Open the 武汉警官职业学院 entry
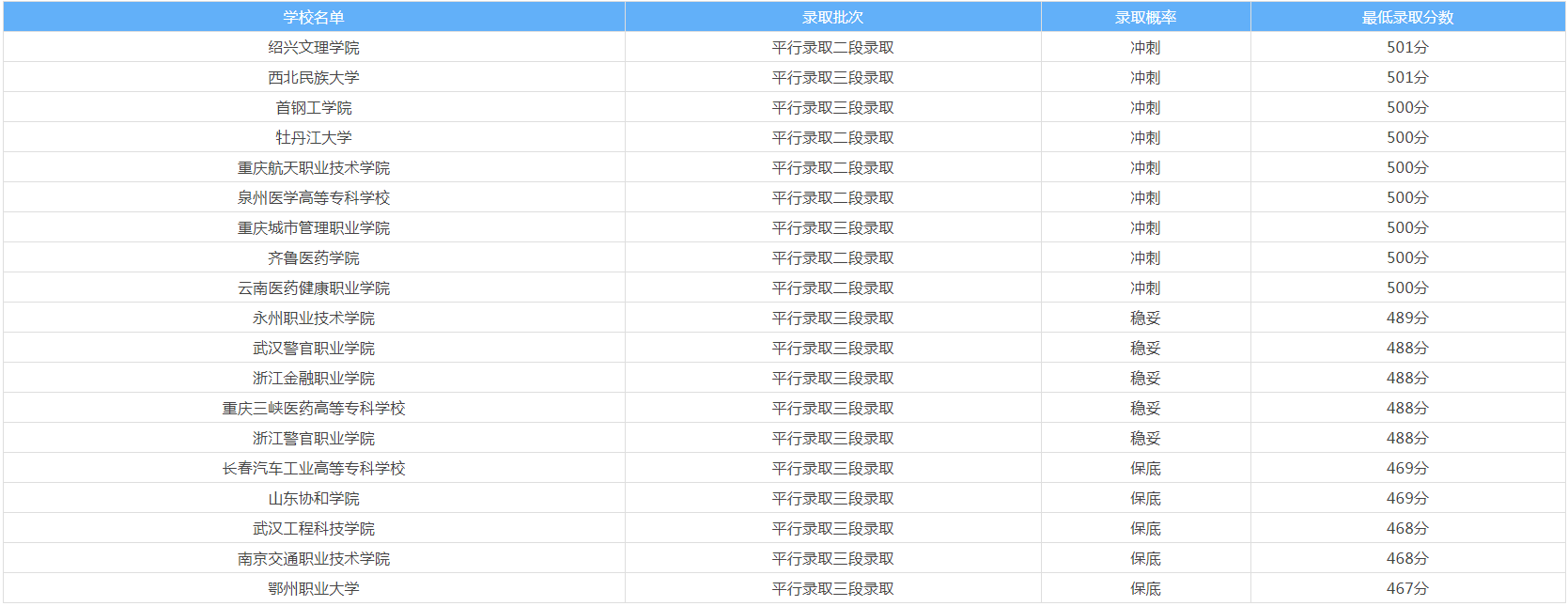Screen dimensions: 1568x606 pos(314,348)
